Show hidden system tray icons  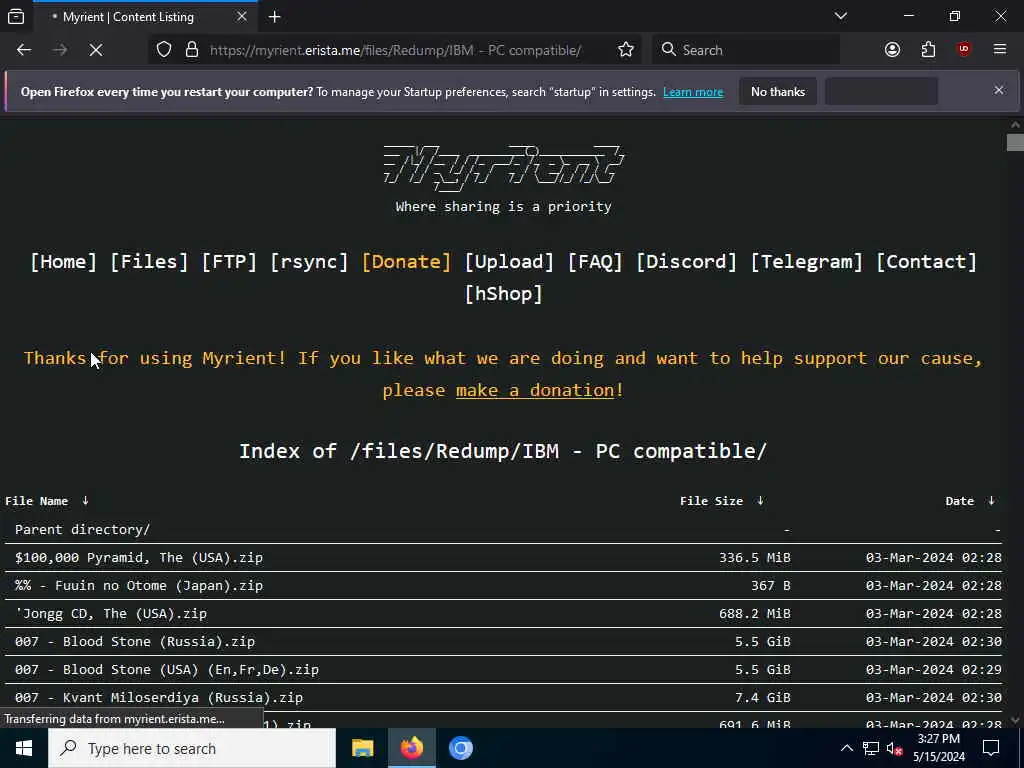point(846,748)
